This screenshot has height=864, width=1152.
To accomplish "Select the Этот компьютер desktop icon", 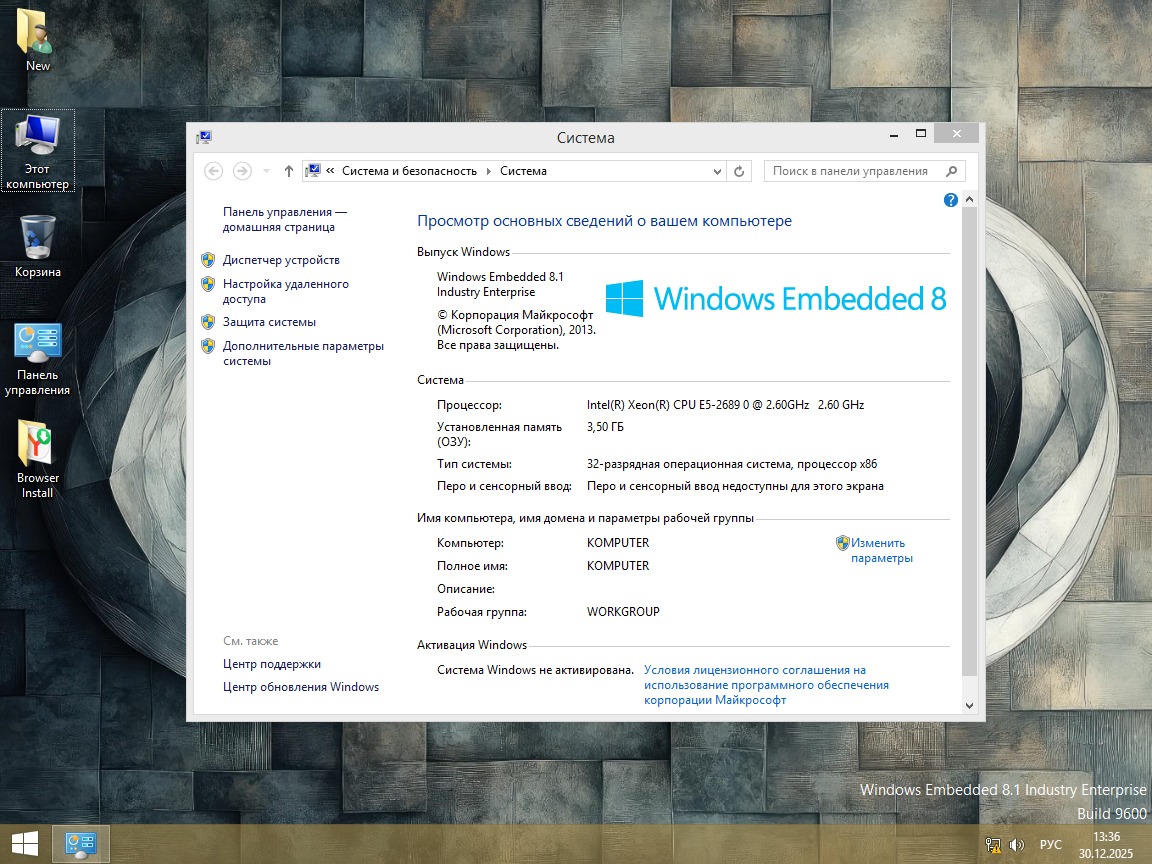I will 38,150.
